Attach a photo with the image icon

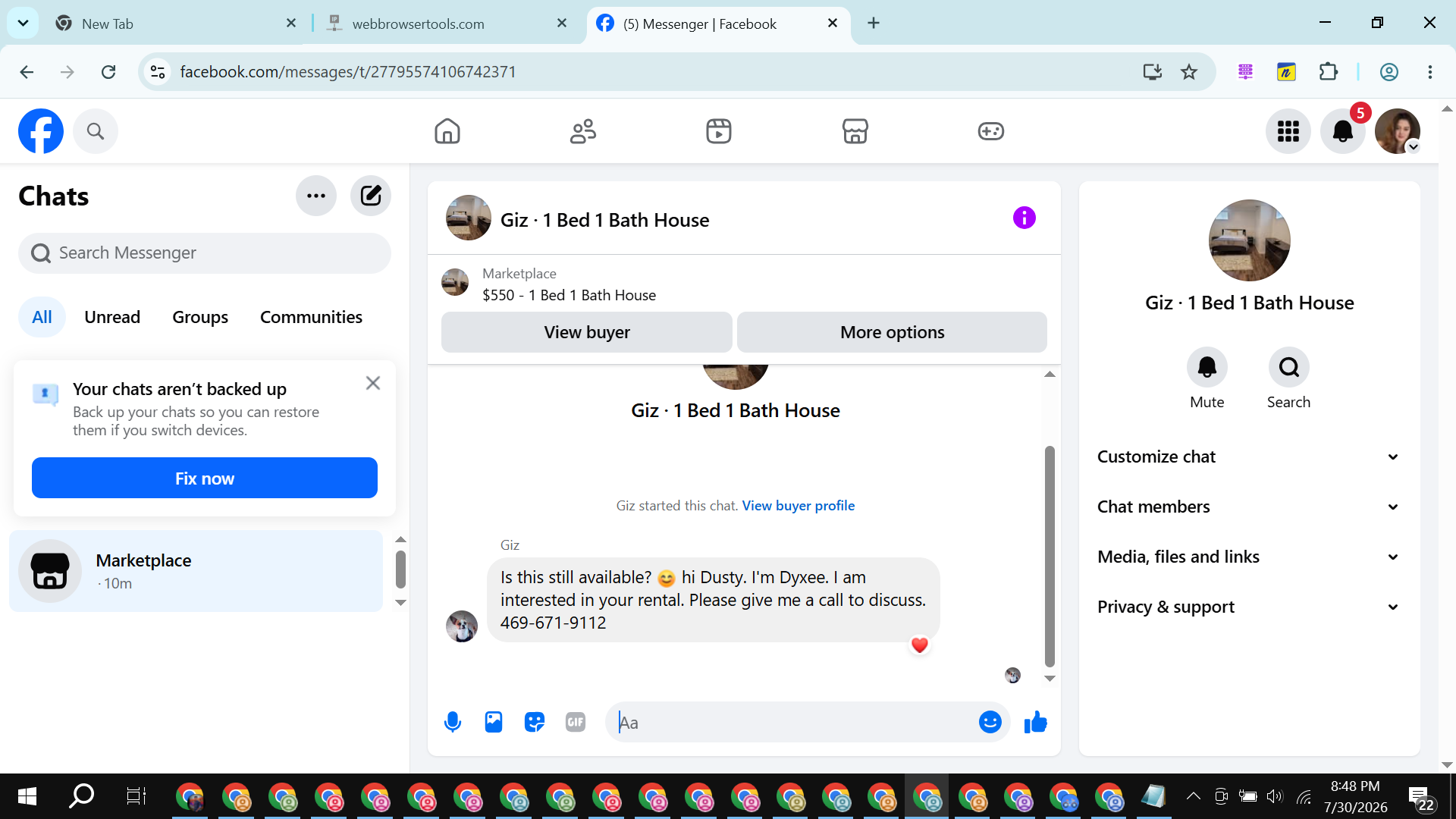494,723
